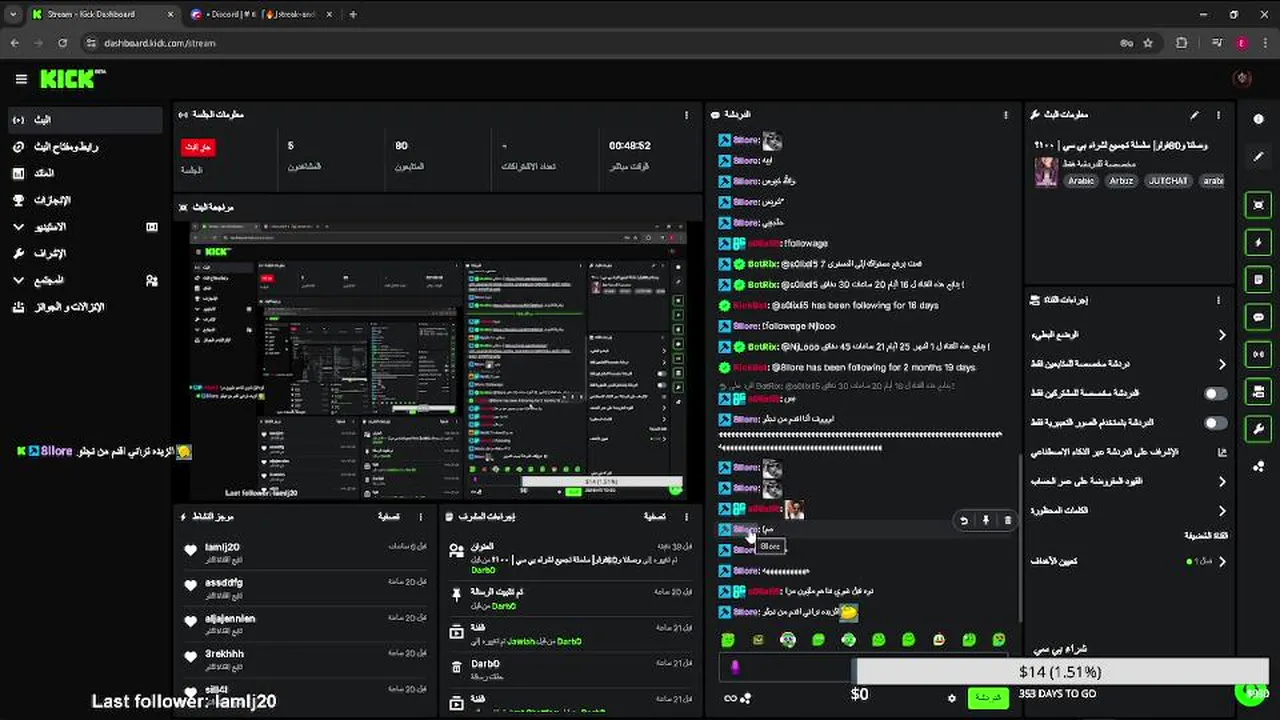Click the reply arrow on hovered chat message
Screen dimensions: 1280x720
[x=963, y=520]
